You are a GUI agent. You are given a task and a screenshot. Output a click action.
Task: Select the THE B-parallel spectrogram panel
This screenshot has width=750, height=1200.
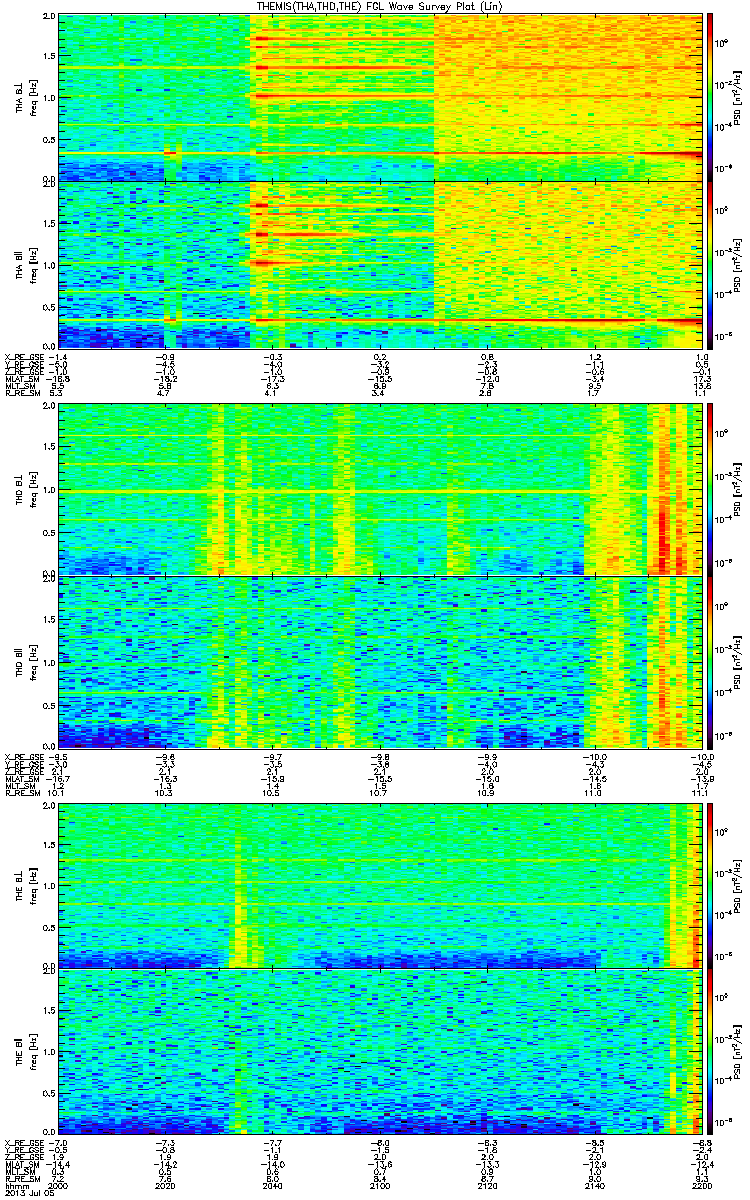[379, 1051]
